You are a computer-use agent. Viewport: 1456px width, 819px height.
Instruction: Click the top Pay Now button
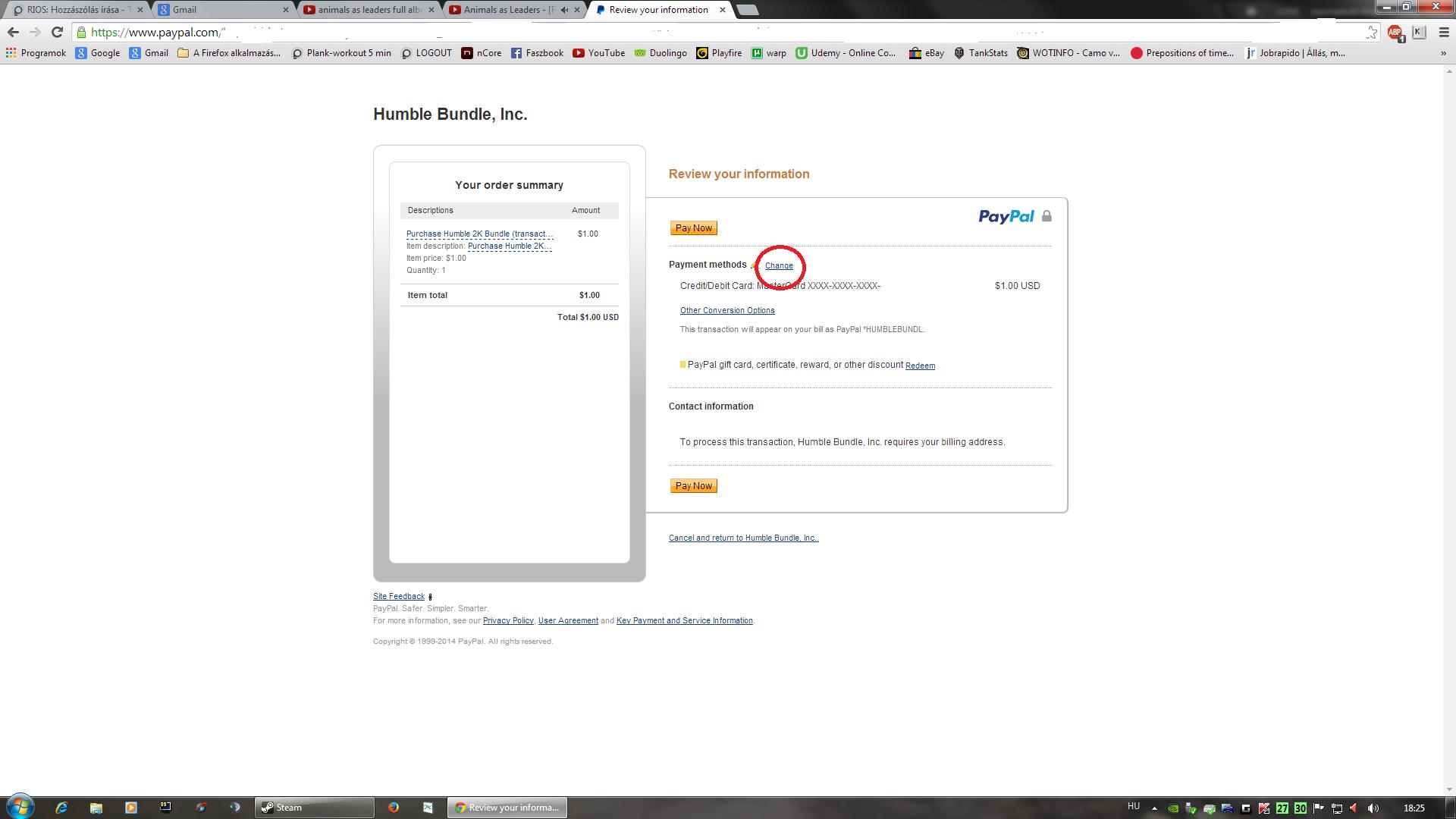tap(693, 228)
